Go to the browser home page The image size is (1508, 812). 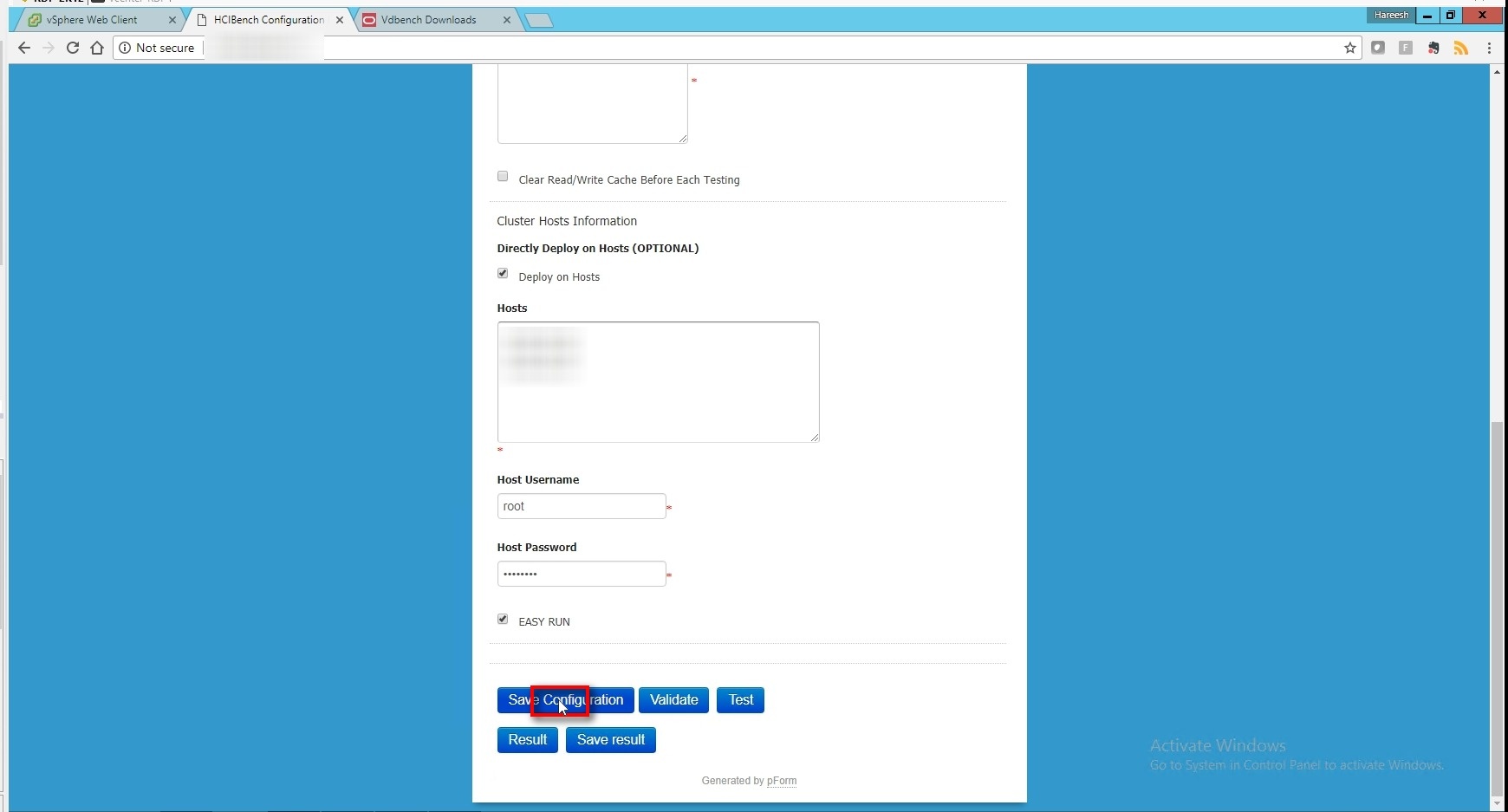pyautogui.click(x=97, y=48)
